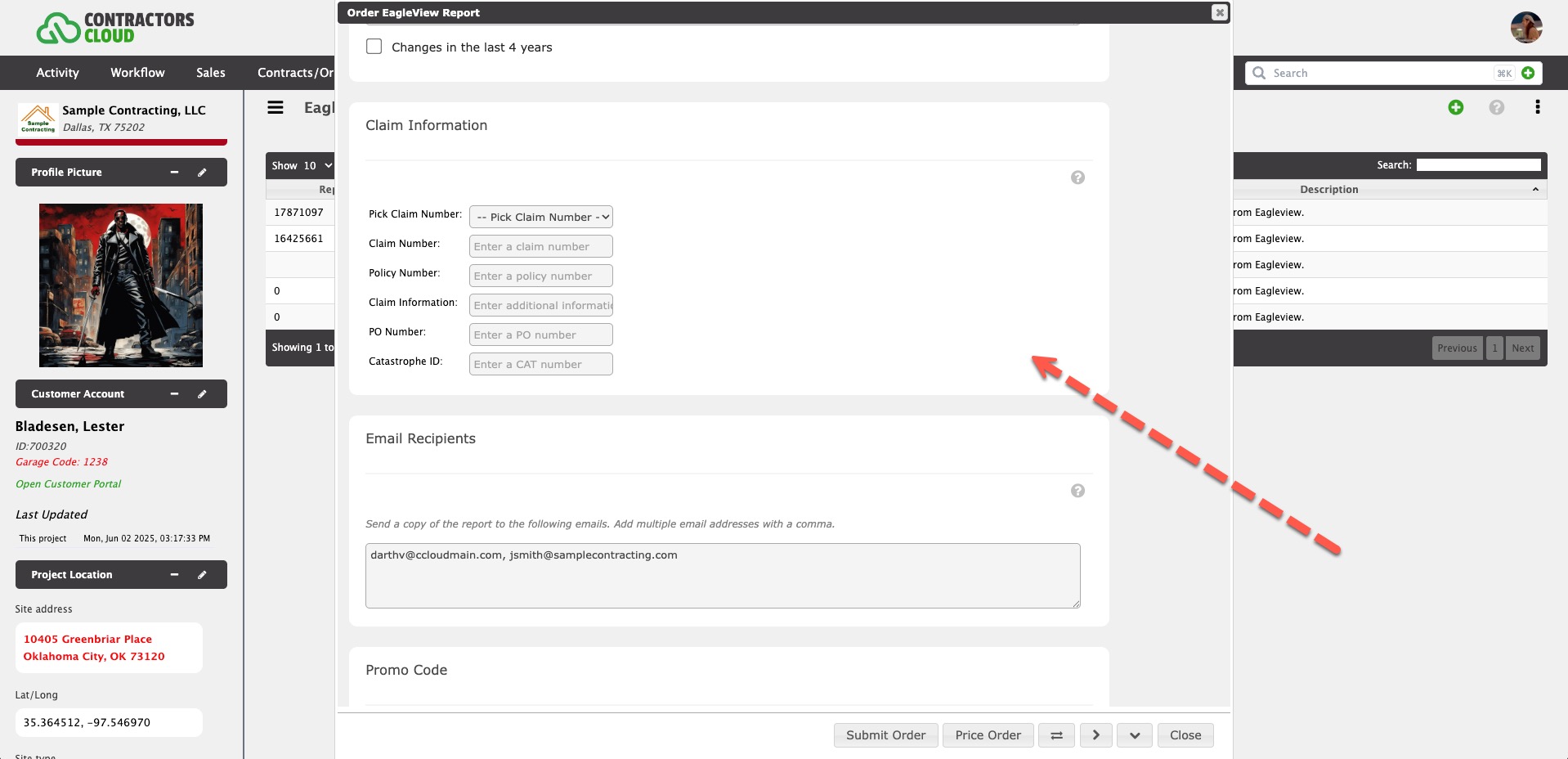This screenshot has width=1568, height=759.
Task: Click the 10405 Greenbriar Place address link
Action: point(94,648)
